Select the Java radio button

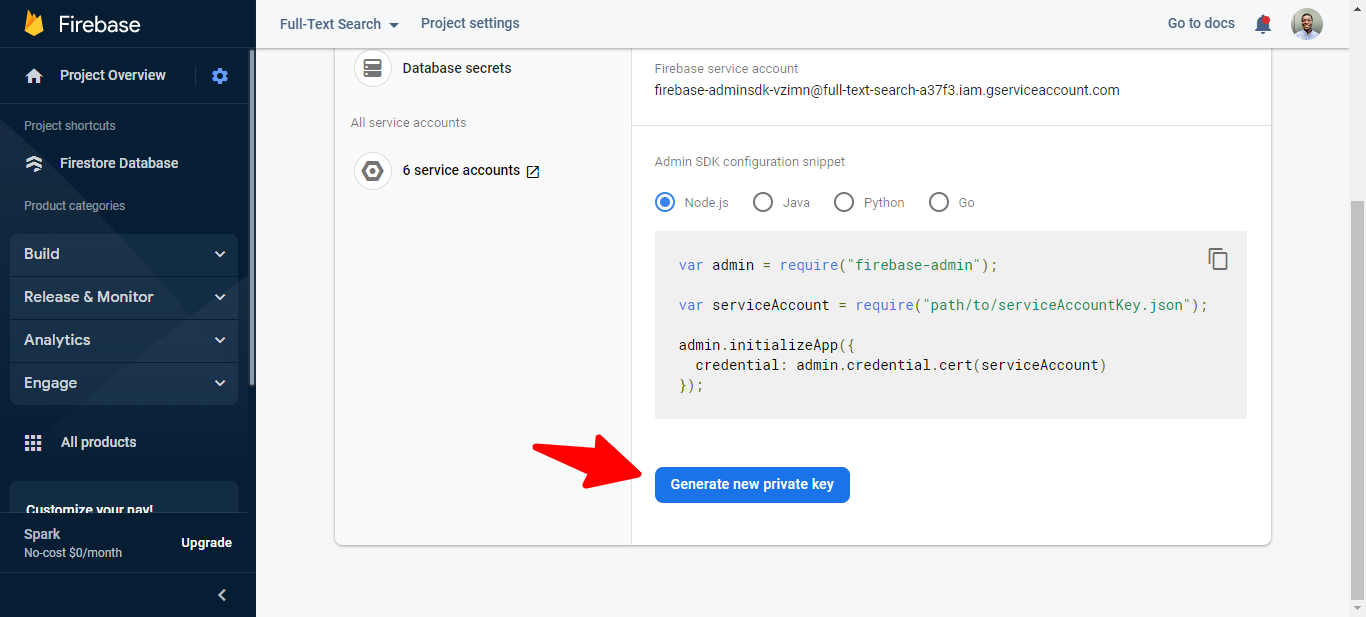[x=763, y=202]
